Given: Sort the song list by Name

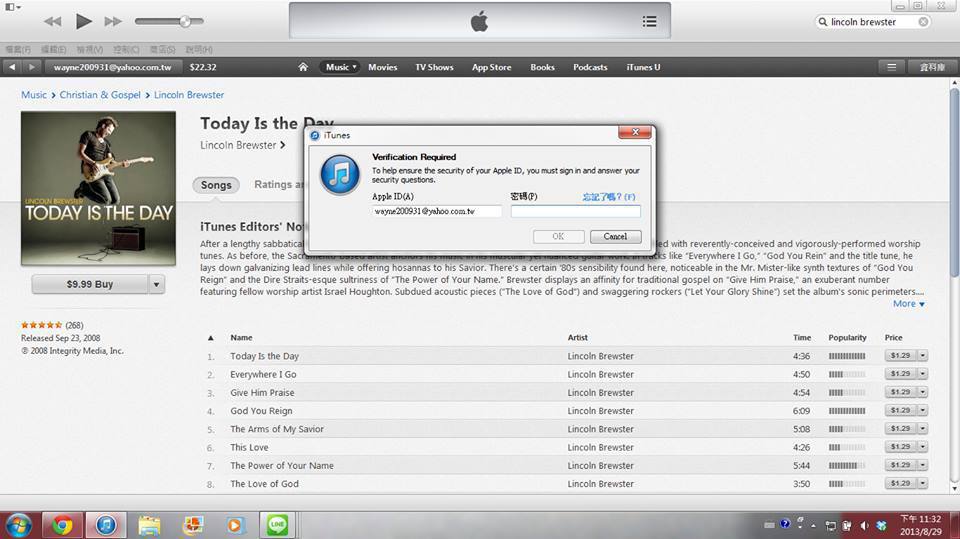Looking at the screenshot, I should point(241,337).
